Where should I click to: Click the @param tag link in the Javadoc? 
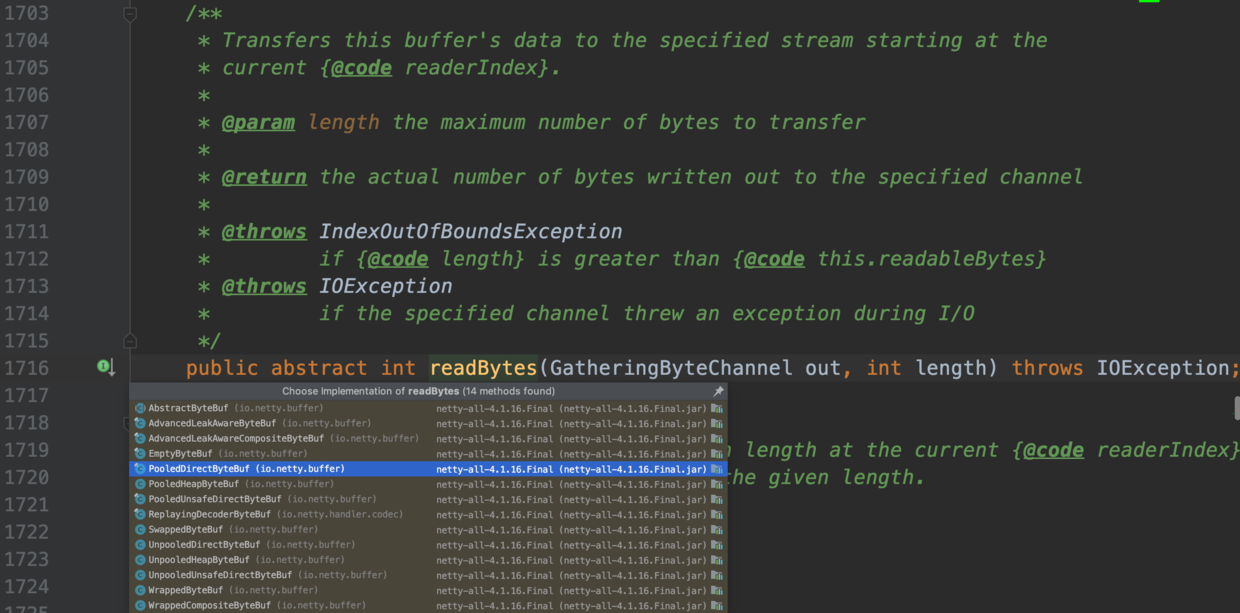point(258,121)
